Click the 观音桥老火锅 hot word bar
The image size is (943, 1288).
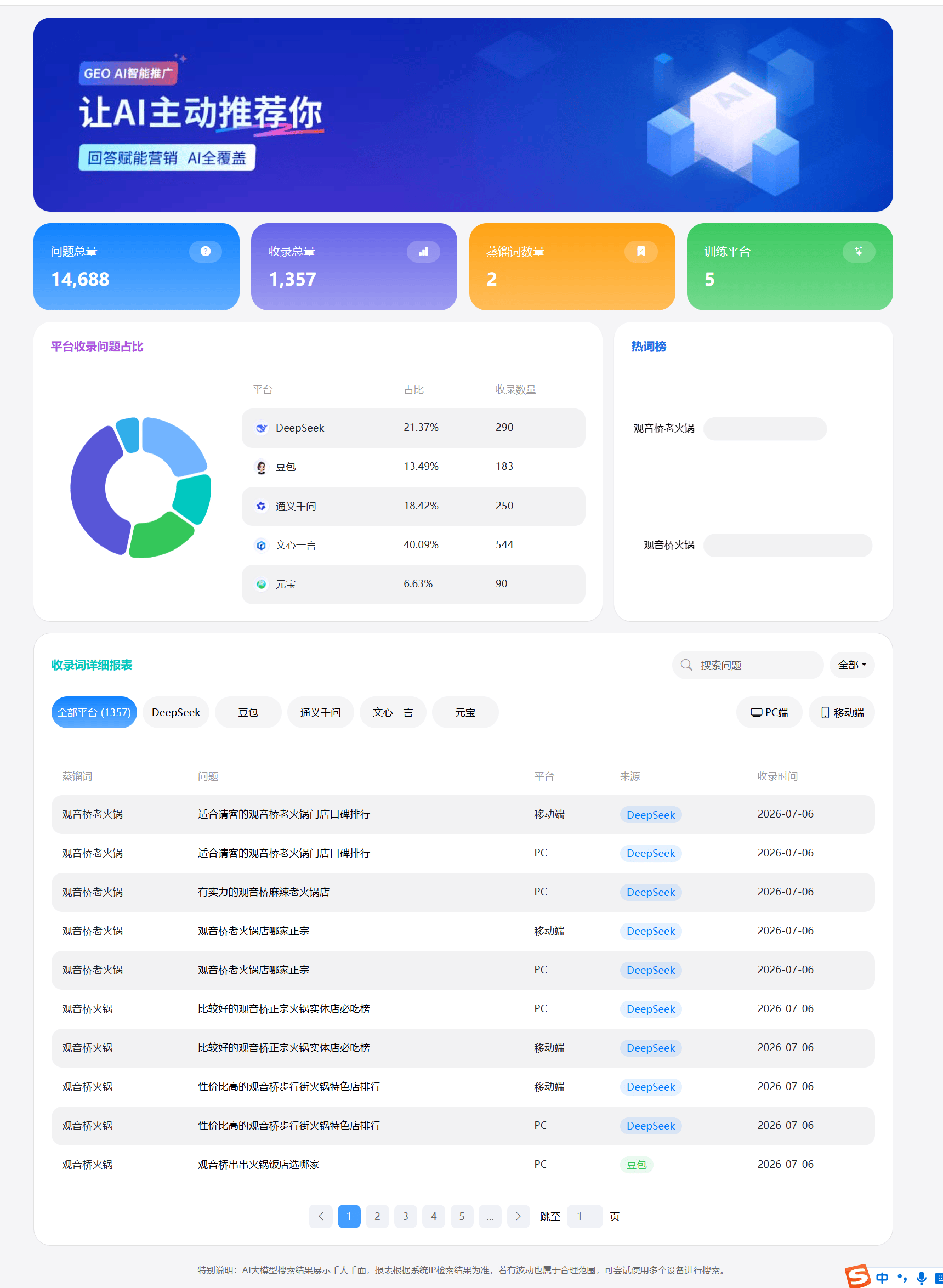pyautogui.click(x=765, y=429)
